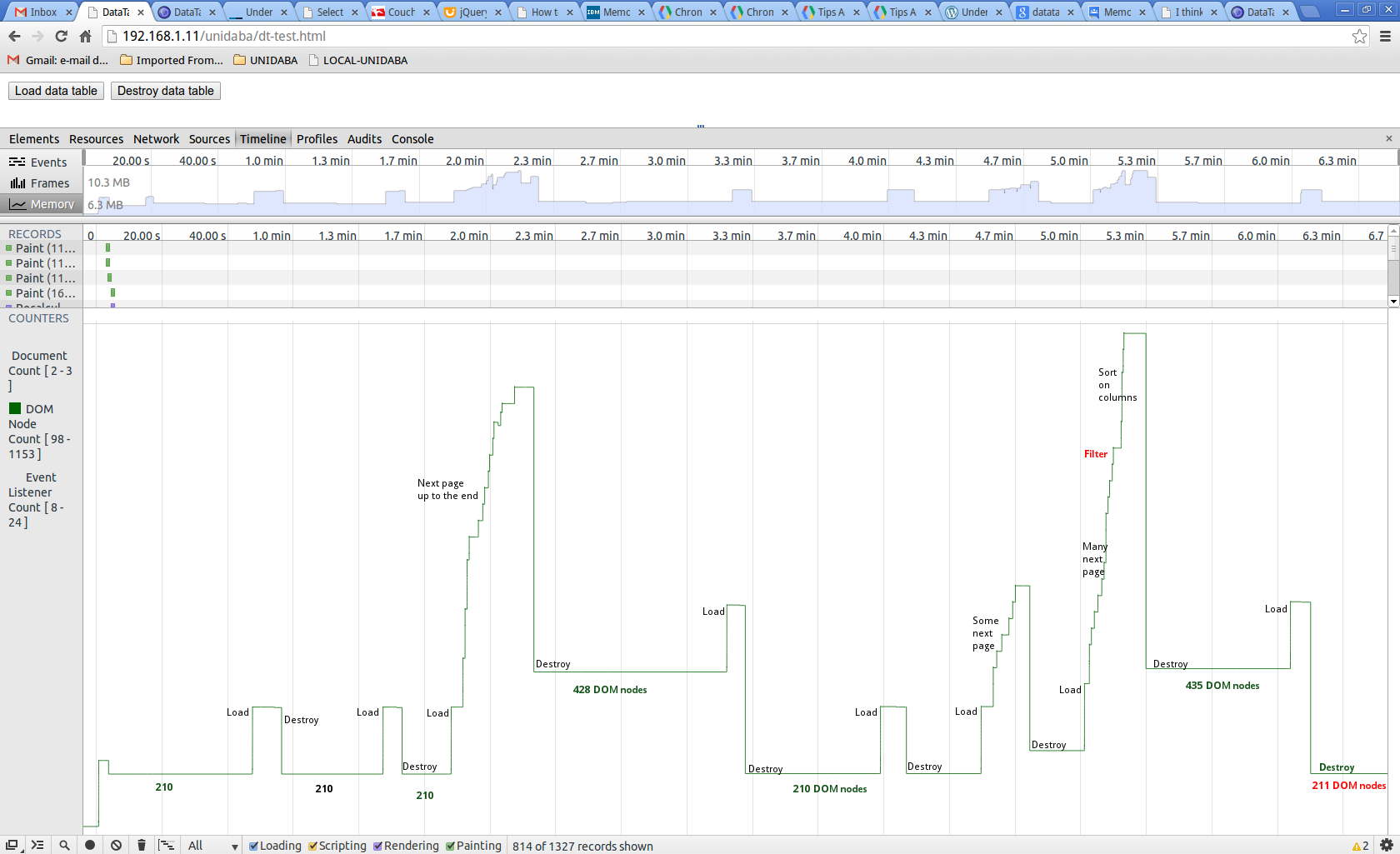This screenshot has width=1400, height=854.
Task: Switch to the Couch browser tab
Action: 401,12
